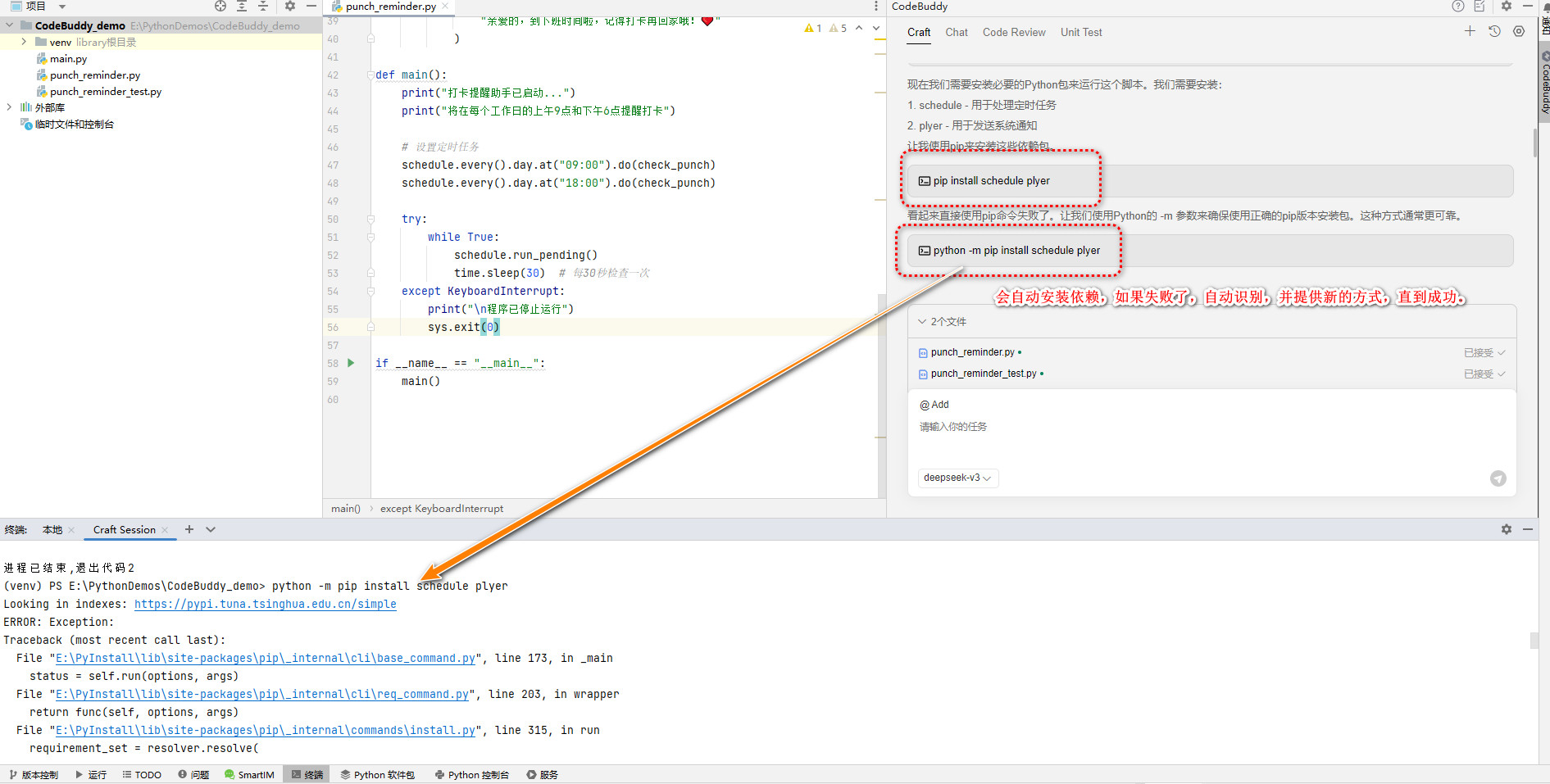
Task: Click the 版本控制 icon in status bar
Action: pos(34,774)
